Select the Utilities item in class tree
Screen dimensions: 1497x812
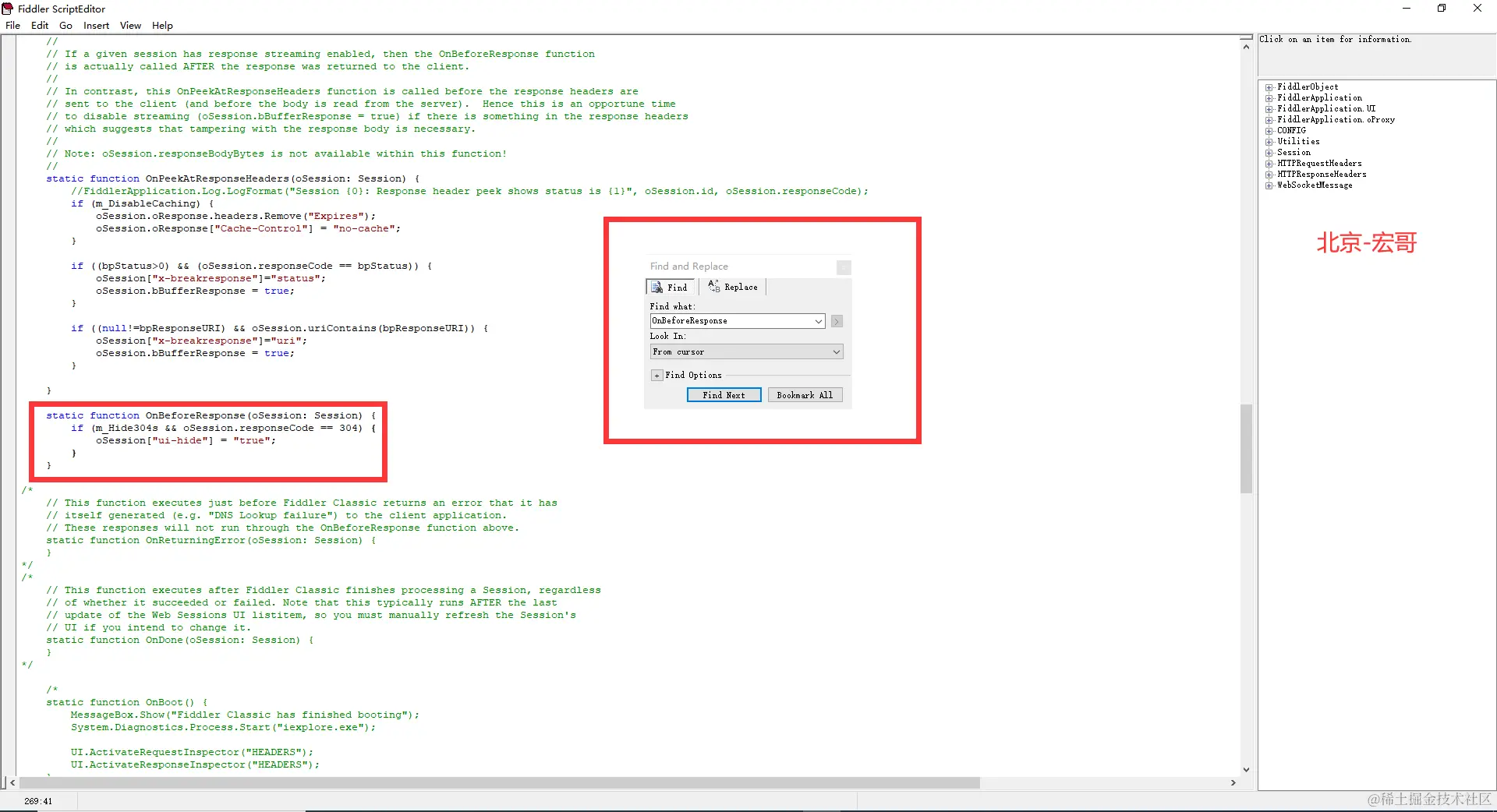coord(1298,142)
